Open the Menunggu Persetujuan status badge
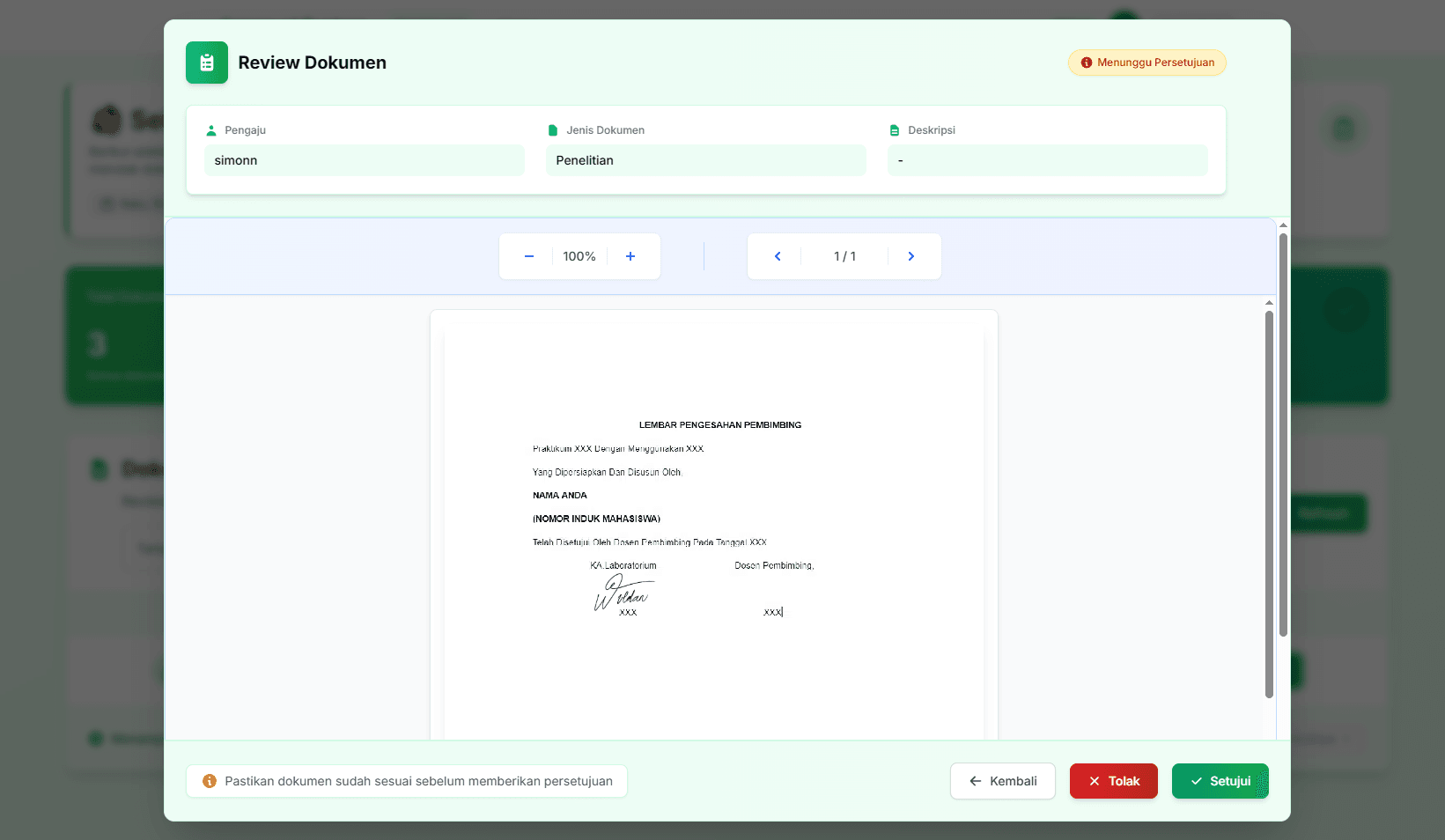The height and width of the screenshot is (840, 1445). [1146, 63]
